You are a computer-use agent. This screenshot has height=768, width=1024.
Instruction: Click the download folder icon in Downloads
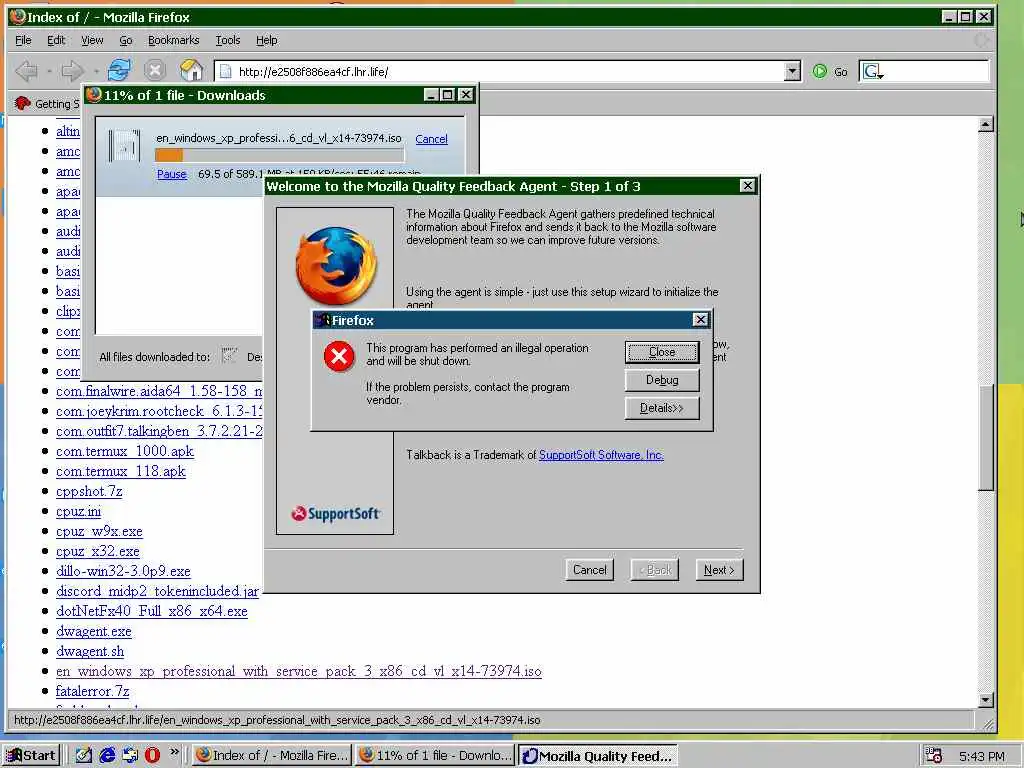(229, 356)
